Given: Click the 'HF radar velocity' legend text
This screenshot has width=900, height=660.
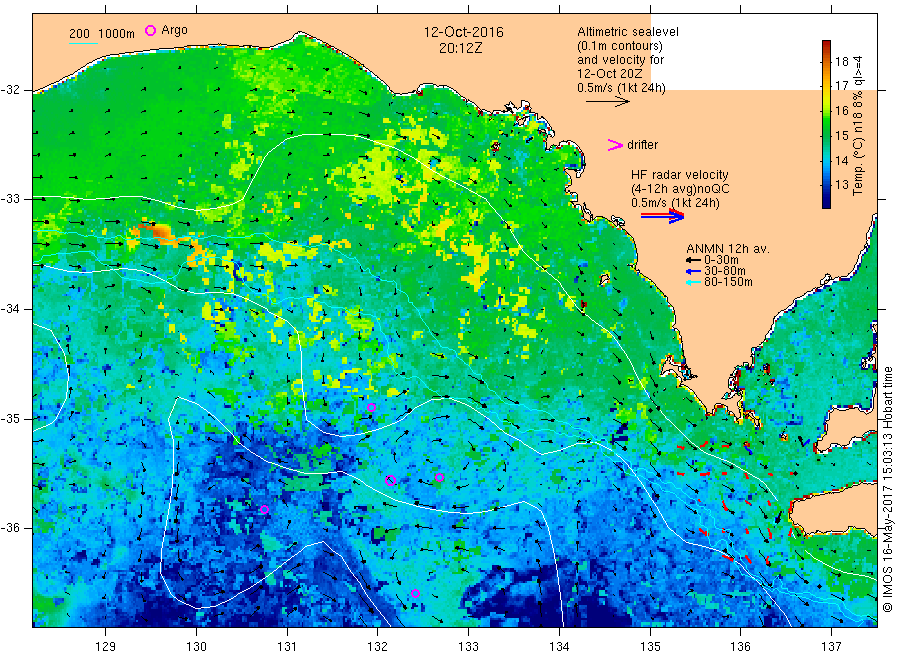Looking at the screenshot, I should (x=680, y=174).
